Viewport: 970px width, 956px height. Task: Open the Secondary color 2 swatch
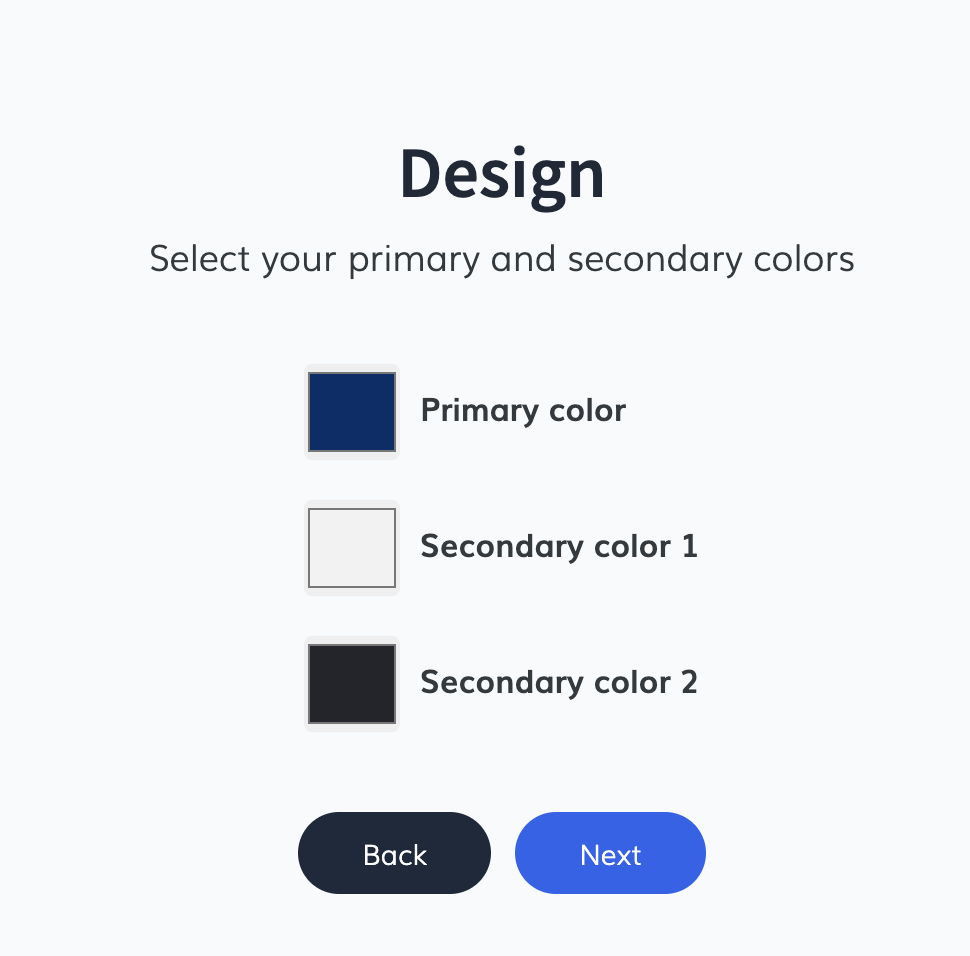[x=352, y=684]
